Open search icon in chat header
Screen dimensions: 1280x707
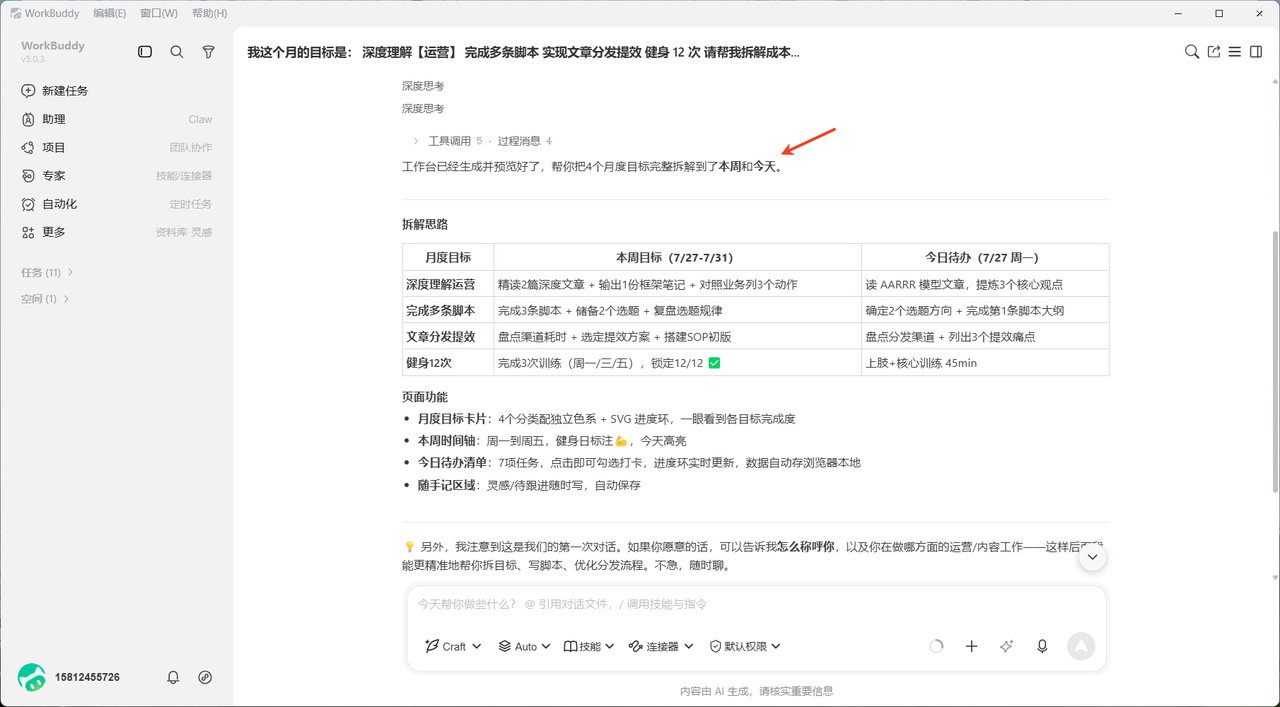point(1192,52)
